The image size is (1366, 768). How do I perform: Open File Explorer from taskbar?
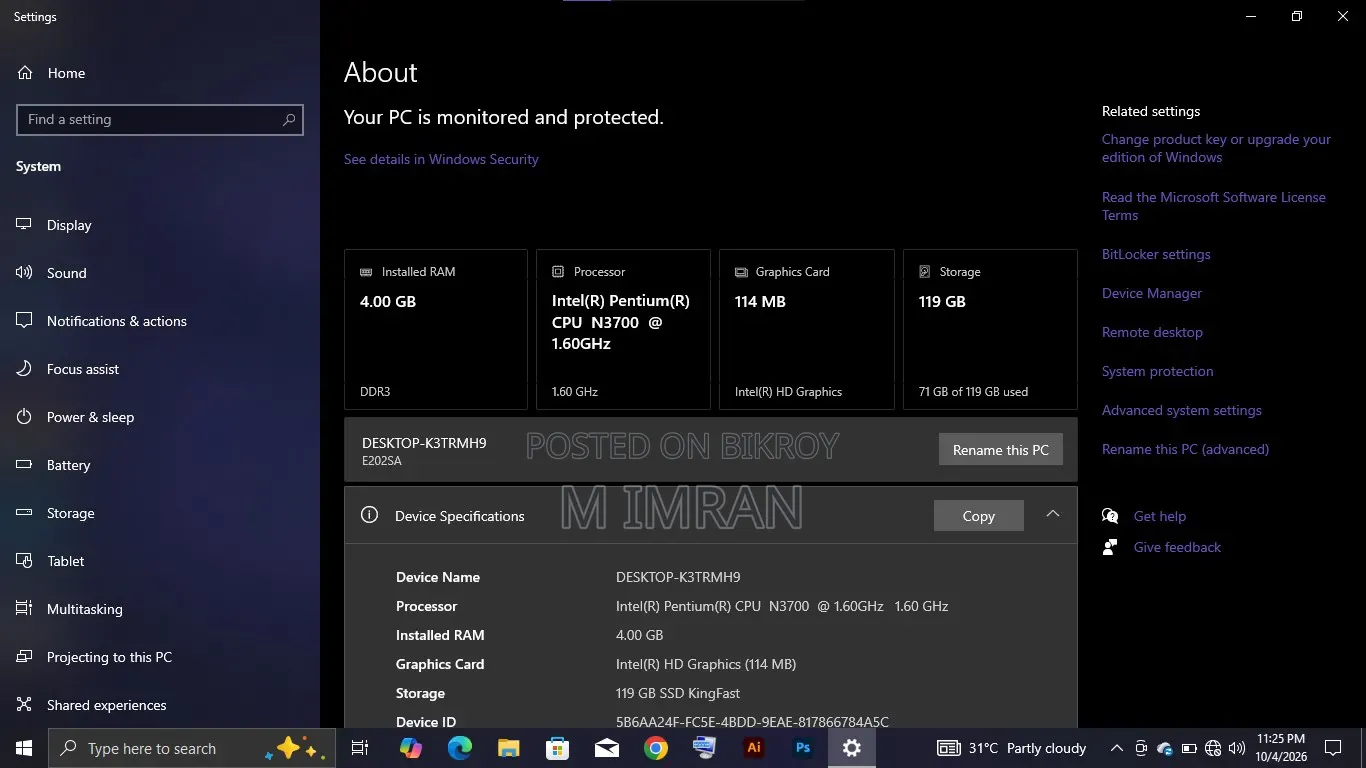click(508, 748)
